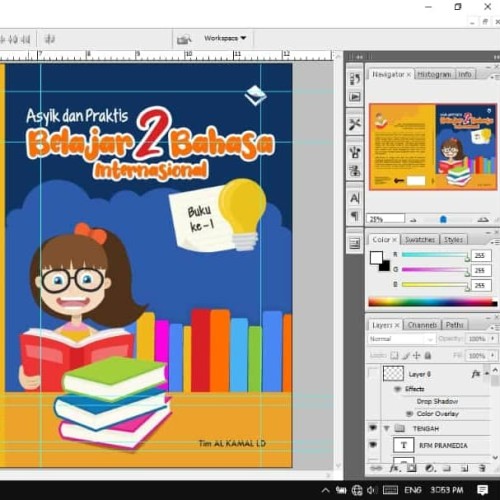This screenshot has height=500, width=500.
Task: Open the Tool Presets panel icon
Action: point(355,124)
